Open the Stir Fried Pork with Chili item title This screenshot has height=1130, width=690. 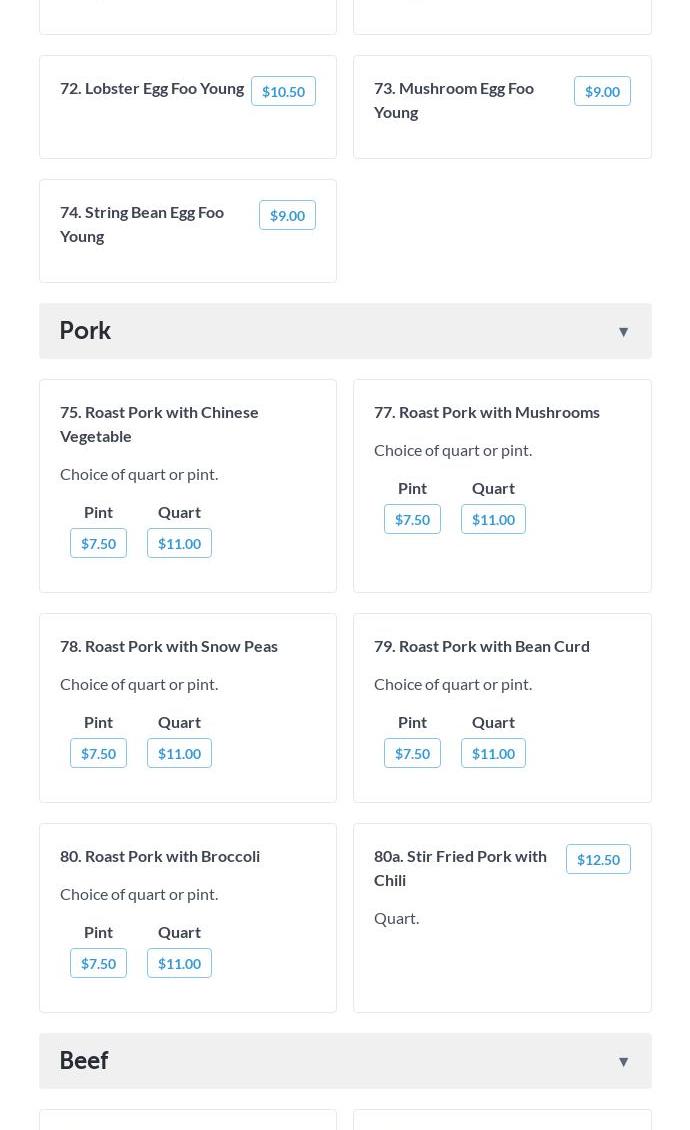[460, 868]
